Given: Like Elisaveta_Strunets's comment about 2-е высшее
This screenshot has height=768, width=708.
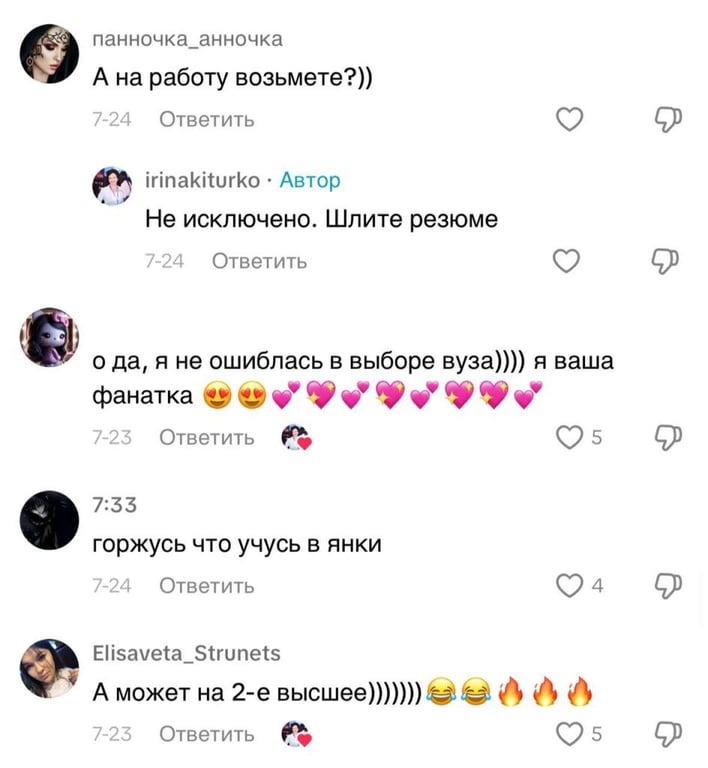Looking at the screenshot, I should [569, 734].
